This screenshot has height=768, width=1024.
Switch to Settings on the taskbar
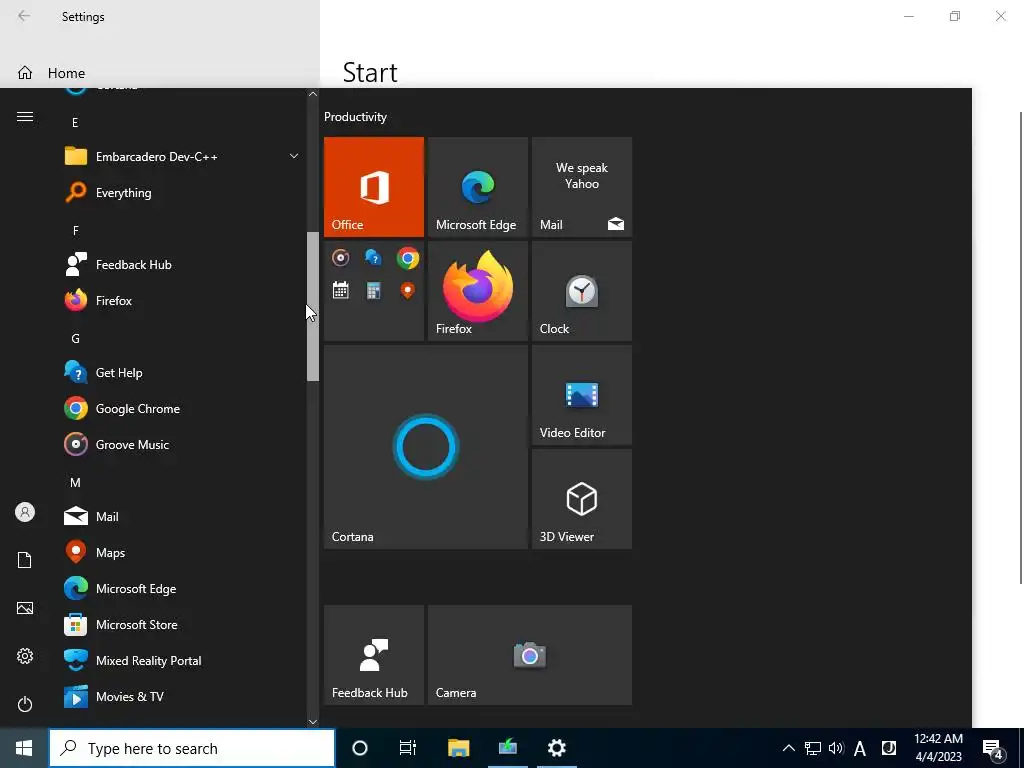coord(556,748)
